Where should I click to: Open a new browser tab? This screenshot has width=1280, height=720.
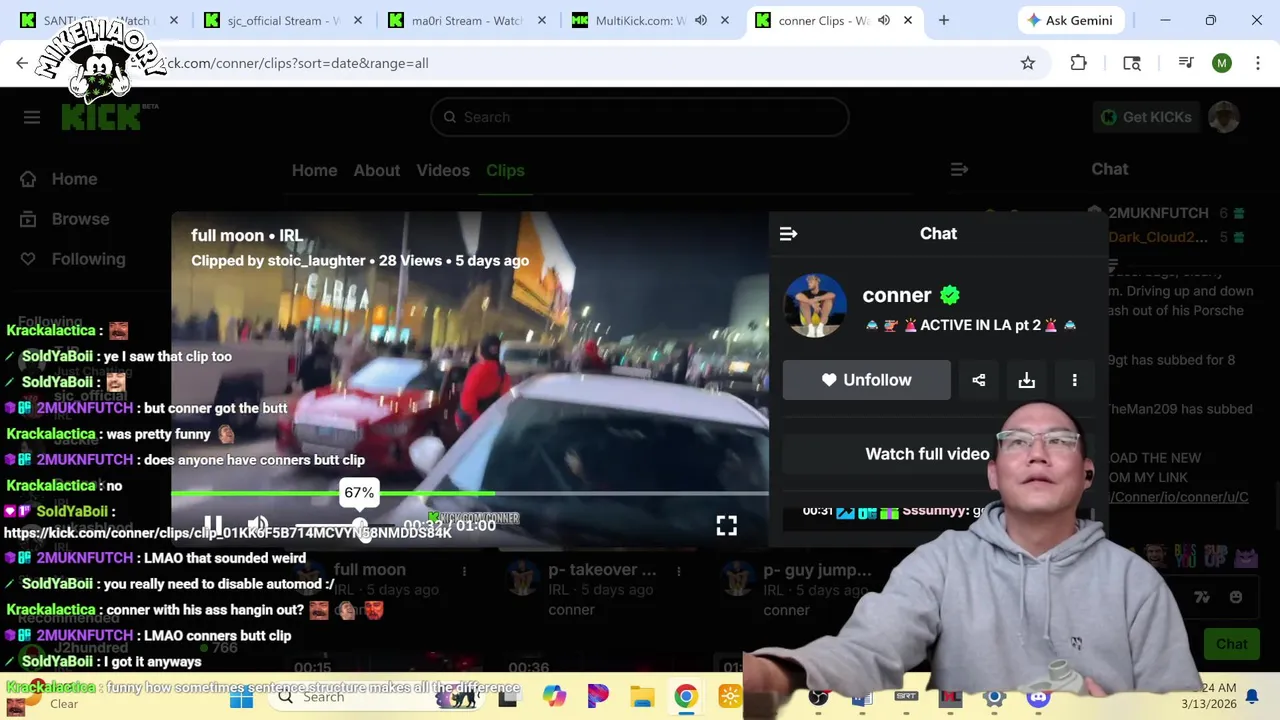(943, 20)
